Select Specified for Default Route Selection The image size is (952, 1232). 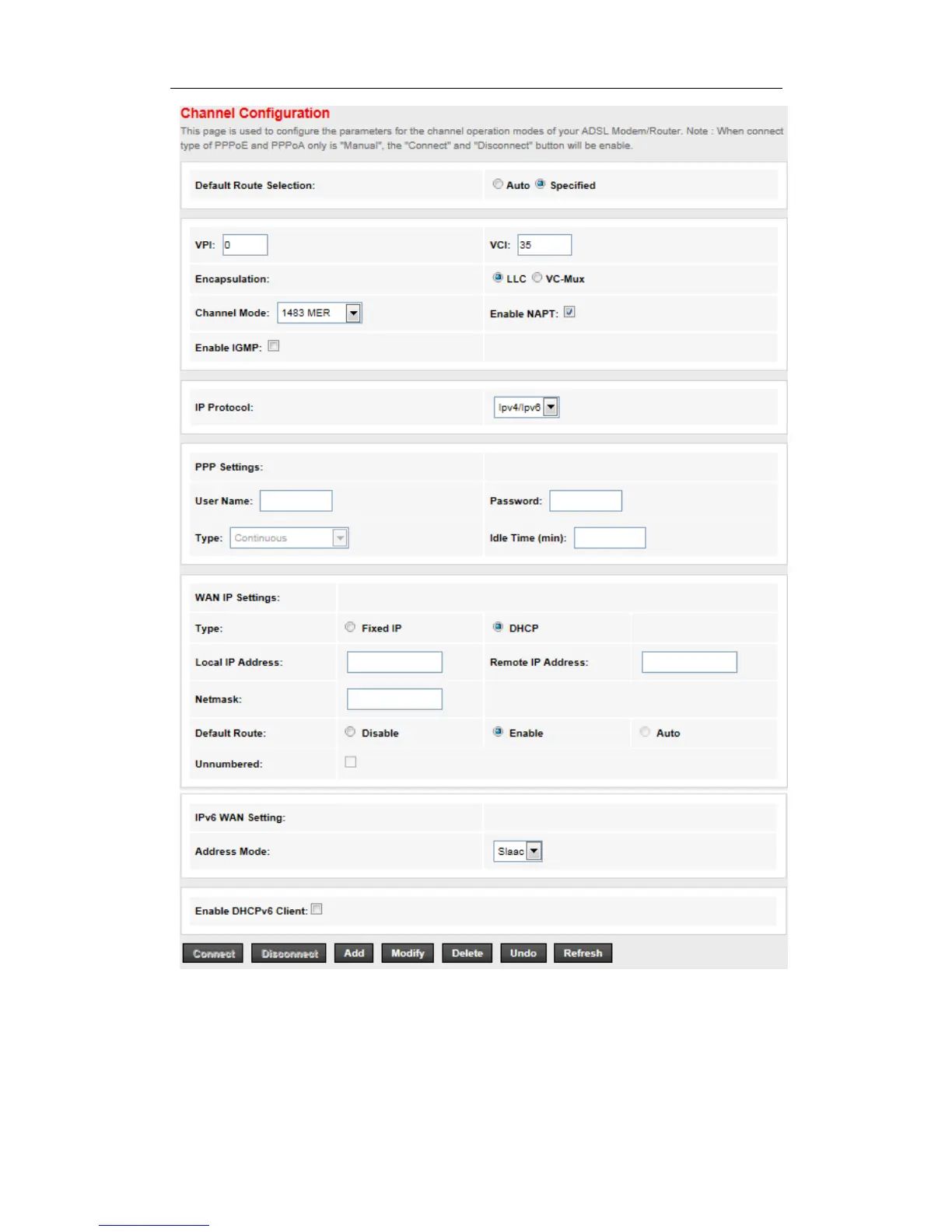[x=540, y=184]
